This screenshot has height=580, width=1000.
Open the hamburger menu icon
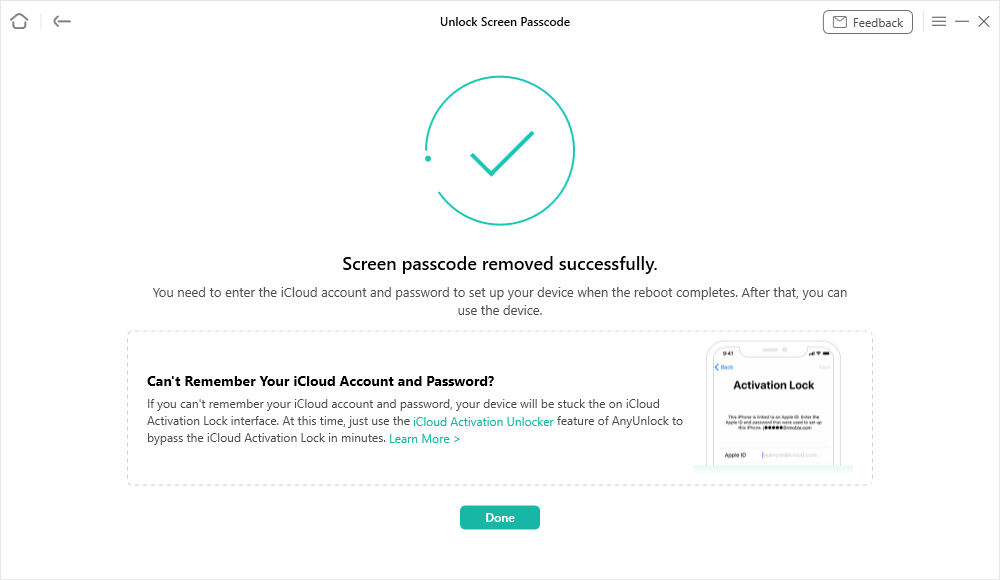939,21
